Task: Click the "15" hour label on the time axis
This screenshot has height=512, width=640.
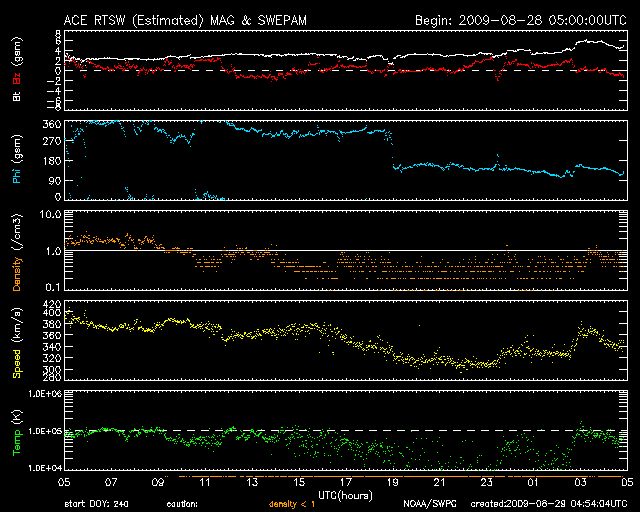Action: (299, 482)
